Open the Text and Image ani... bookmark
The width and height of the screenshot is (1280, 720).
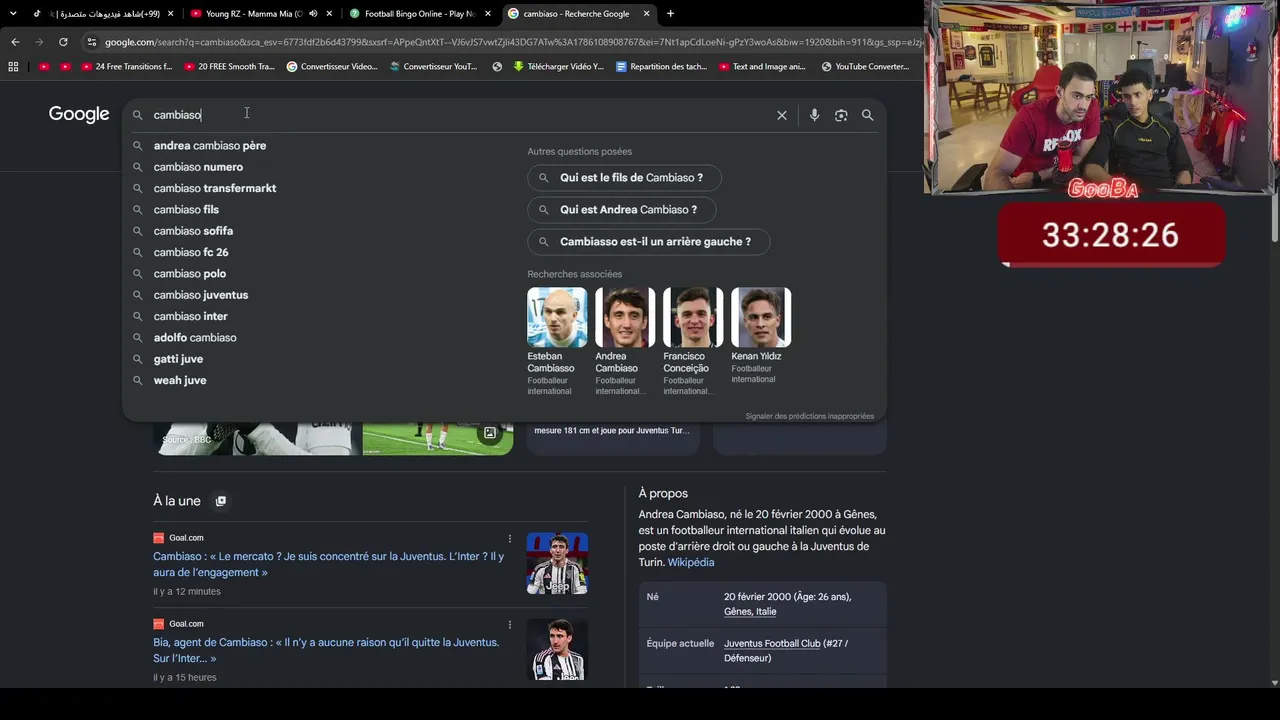click(x=763, y=67)
